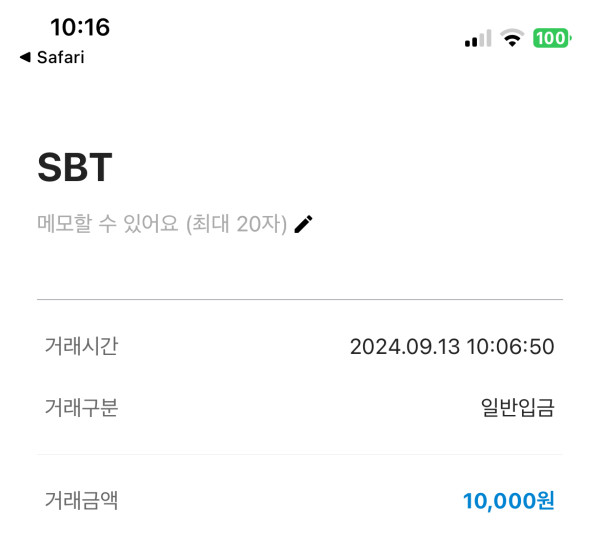Select the 거래구분 label
The image size is (600, 534).
pos(81,408)
